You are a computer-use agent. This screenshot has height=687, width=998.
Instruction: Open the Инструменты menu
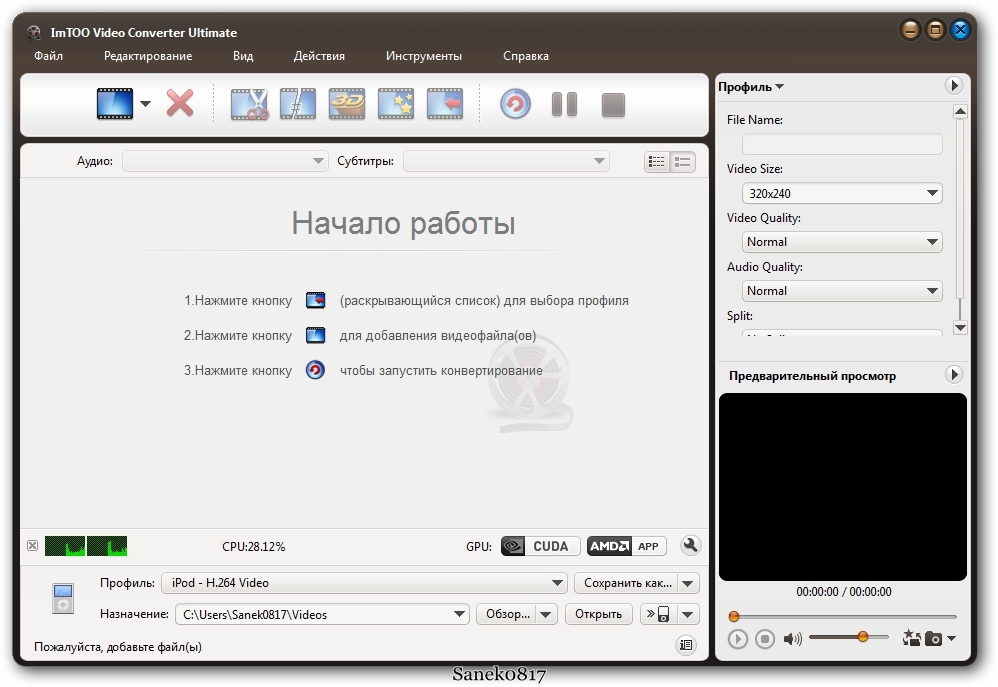coord(424,56)
